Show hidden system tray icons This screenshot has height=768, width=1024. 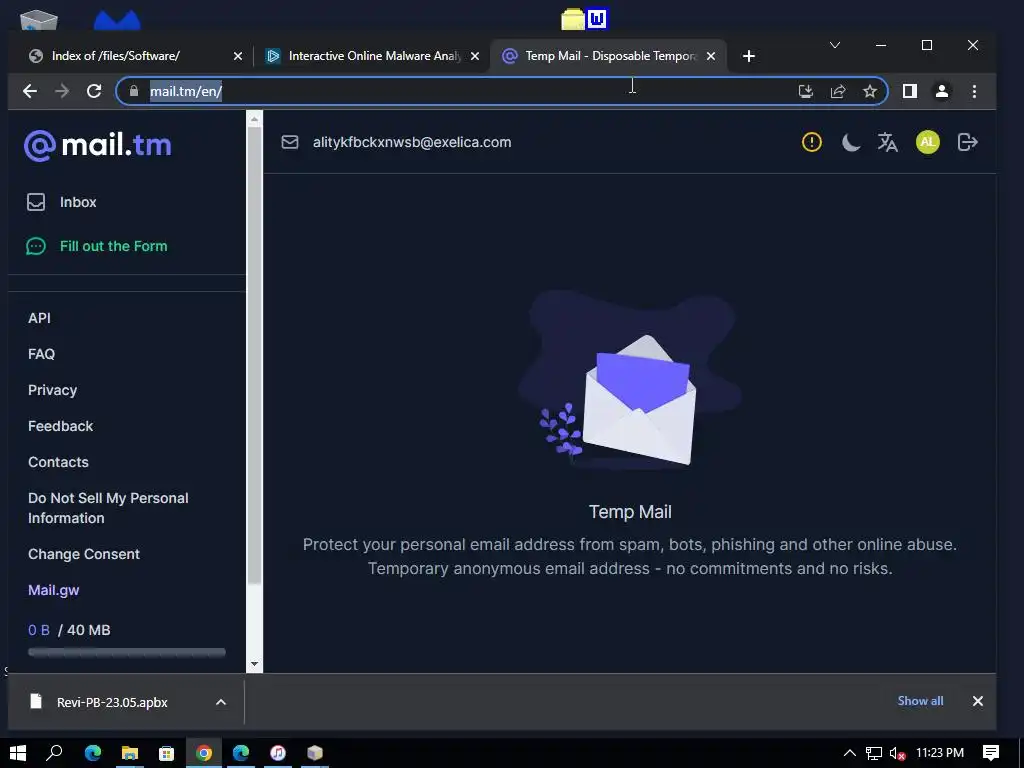coord(850,753)
